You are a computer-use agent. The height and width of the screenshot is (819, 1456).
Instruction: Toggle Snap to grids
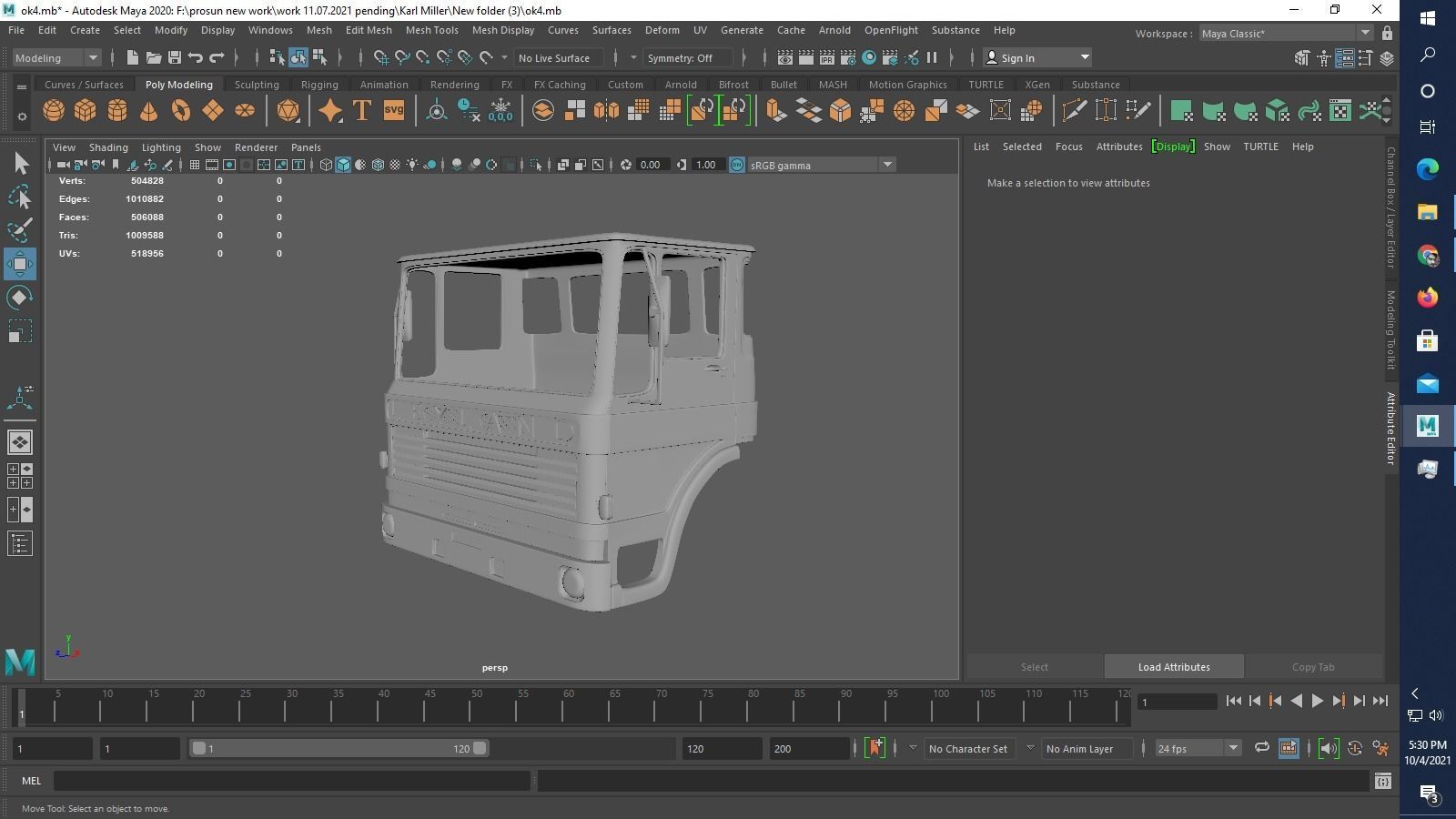tap(381, 57)
